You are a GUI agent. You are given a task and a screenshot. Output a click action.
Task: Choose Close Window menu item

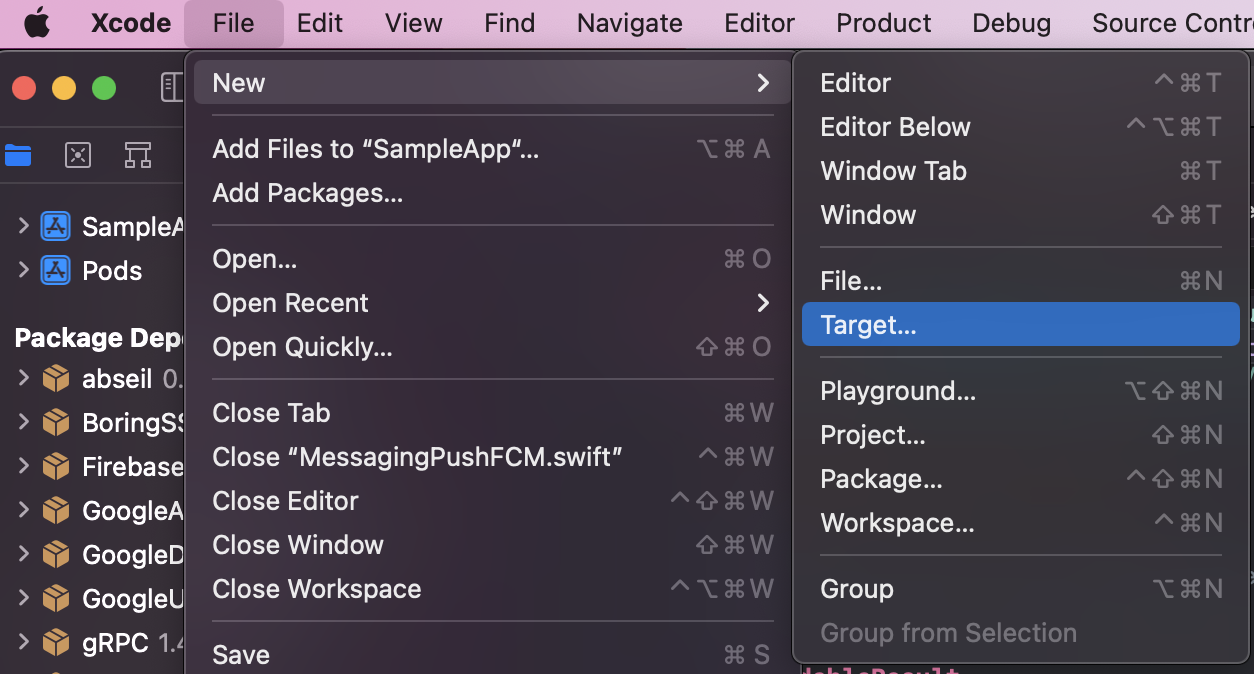coord(489,545)
